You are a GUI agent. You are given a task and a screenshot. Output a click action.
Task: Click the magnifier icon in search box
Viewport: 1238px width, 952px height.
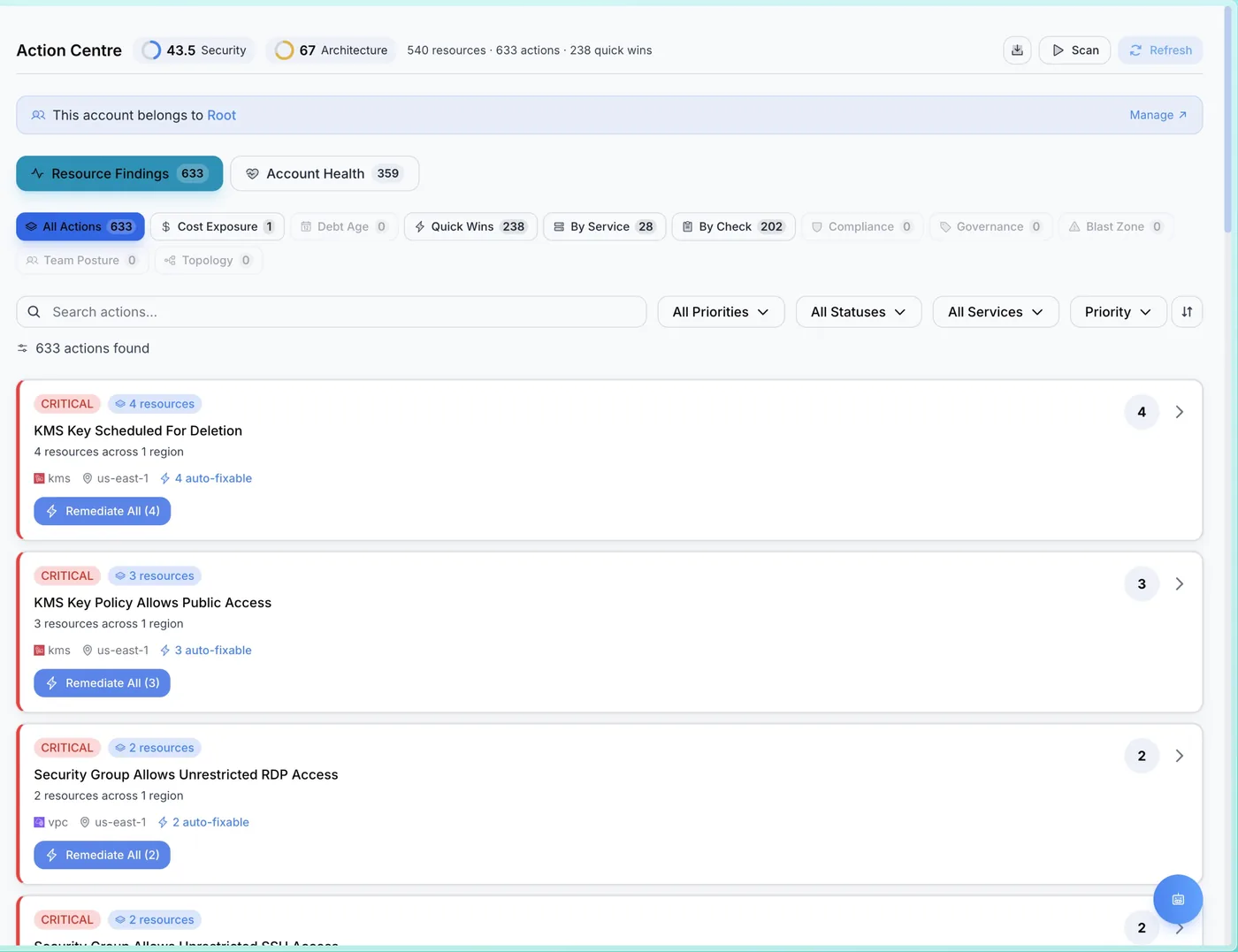pyautogui.click(x=34, y=312)
